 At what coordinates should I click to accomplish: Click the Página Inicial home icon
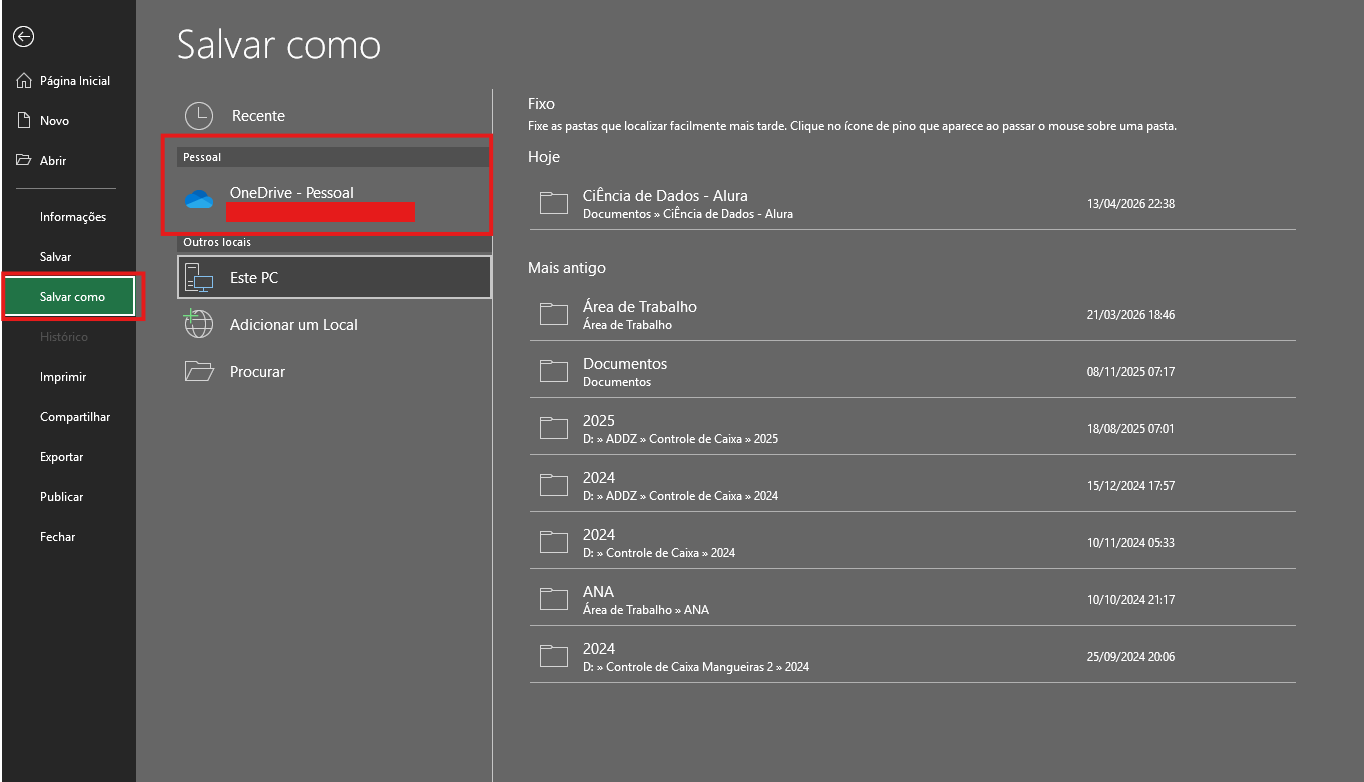click(x=25, y=80)
